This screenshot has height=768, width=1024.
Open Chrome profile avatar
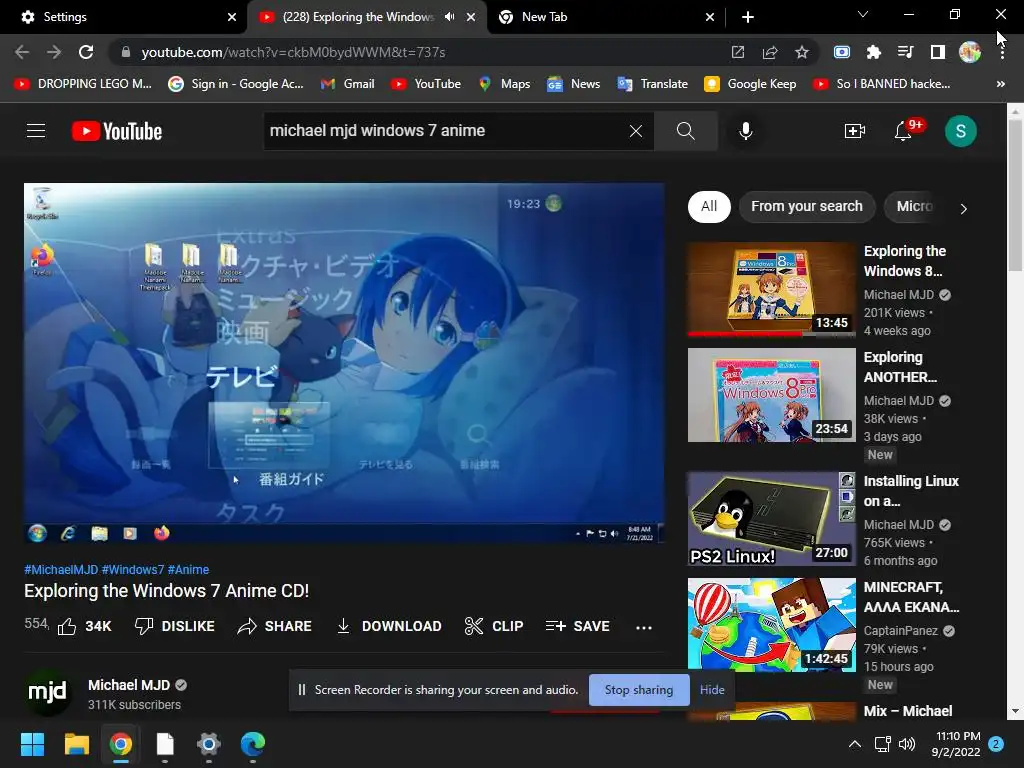point(970,52)
